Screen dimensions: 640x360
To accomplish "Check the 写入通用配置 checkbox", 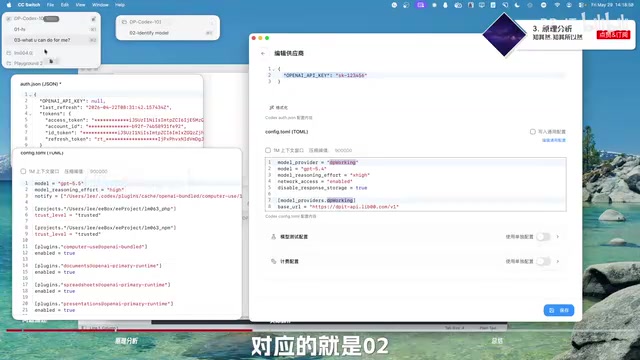I will tap(533, 132).
